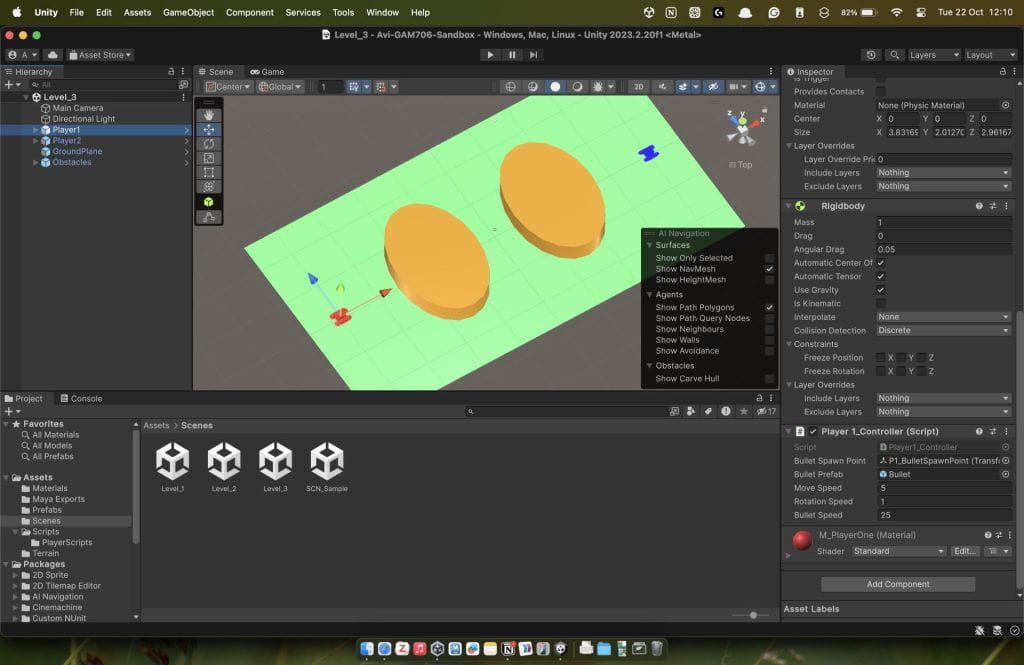Viewport: 1024px width, 665px height.
Task: Open the GameObject menu
Action: coord(189,12)
